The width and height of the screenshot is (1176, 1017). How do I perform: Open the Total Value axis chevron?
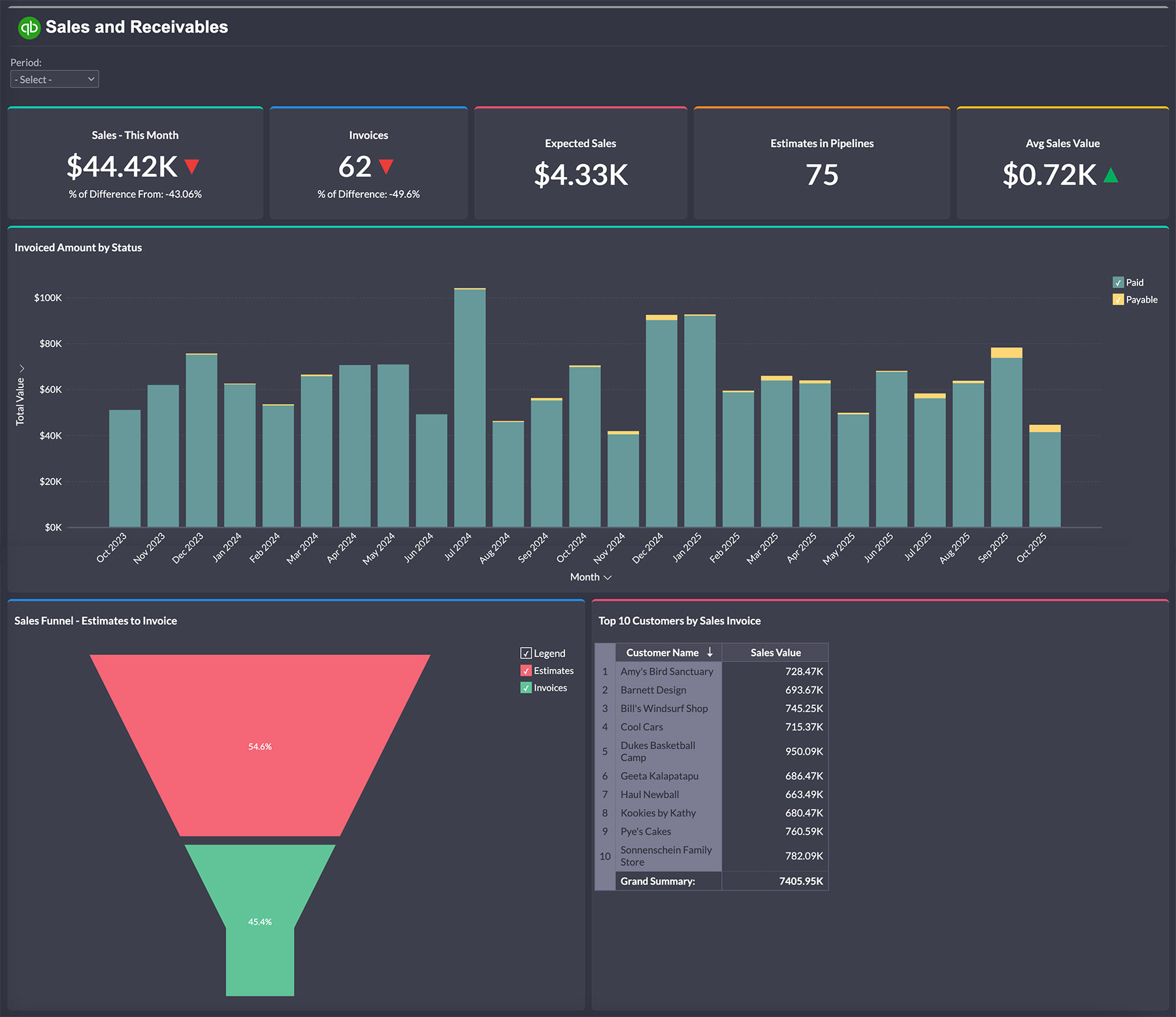(x=24, y=368)
